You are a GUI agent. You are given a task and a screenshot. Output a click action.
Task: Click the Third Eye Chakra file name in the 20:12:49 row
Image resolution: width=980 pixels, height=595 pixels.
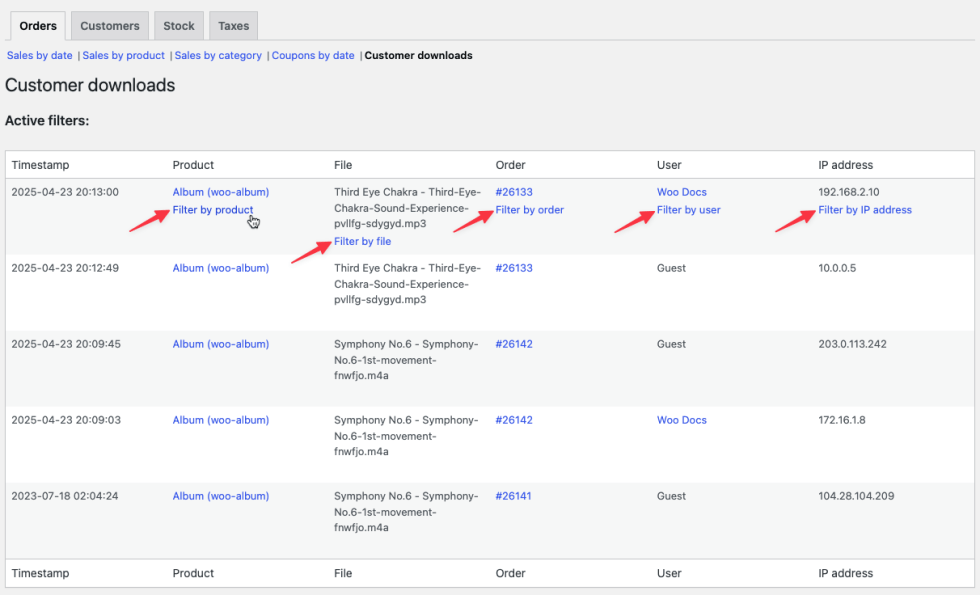pyautogui.click(x=408, y=284)
